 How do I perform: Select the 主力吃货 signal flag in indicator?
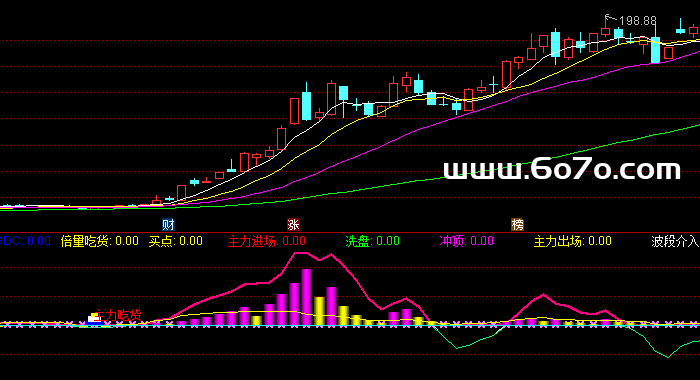coord(118,315)
